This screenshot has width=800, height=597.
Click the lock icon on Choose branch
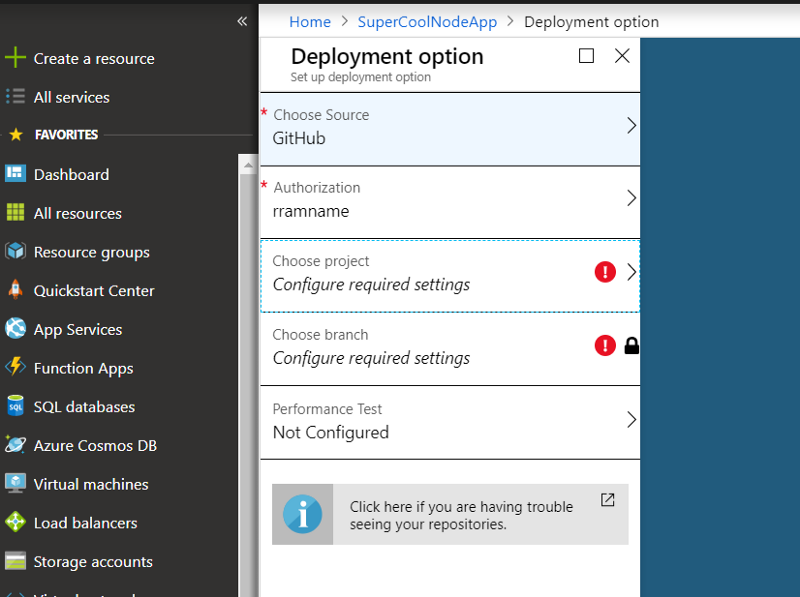click(x=632, y=345)
